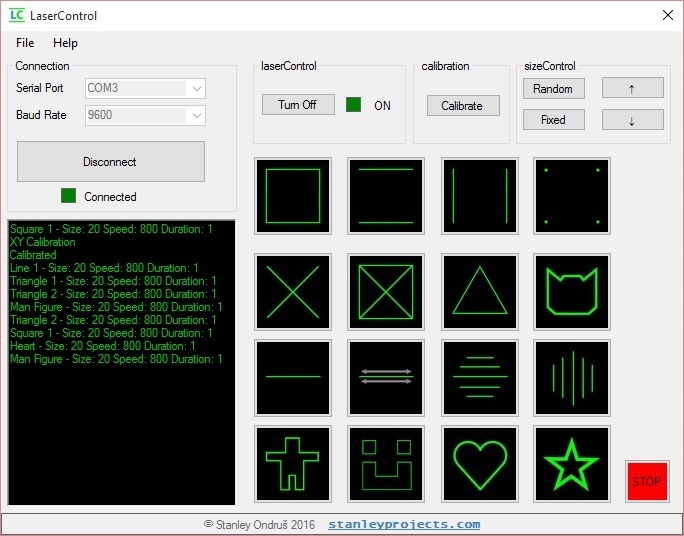Click the 'Calibrated' log entry

coord(33,255)
